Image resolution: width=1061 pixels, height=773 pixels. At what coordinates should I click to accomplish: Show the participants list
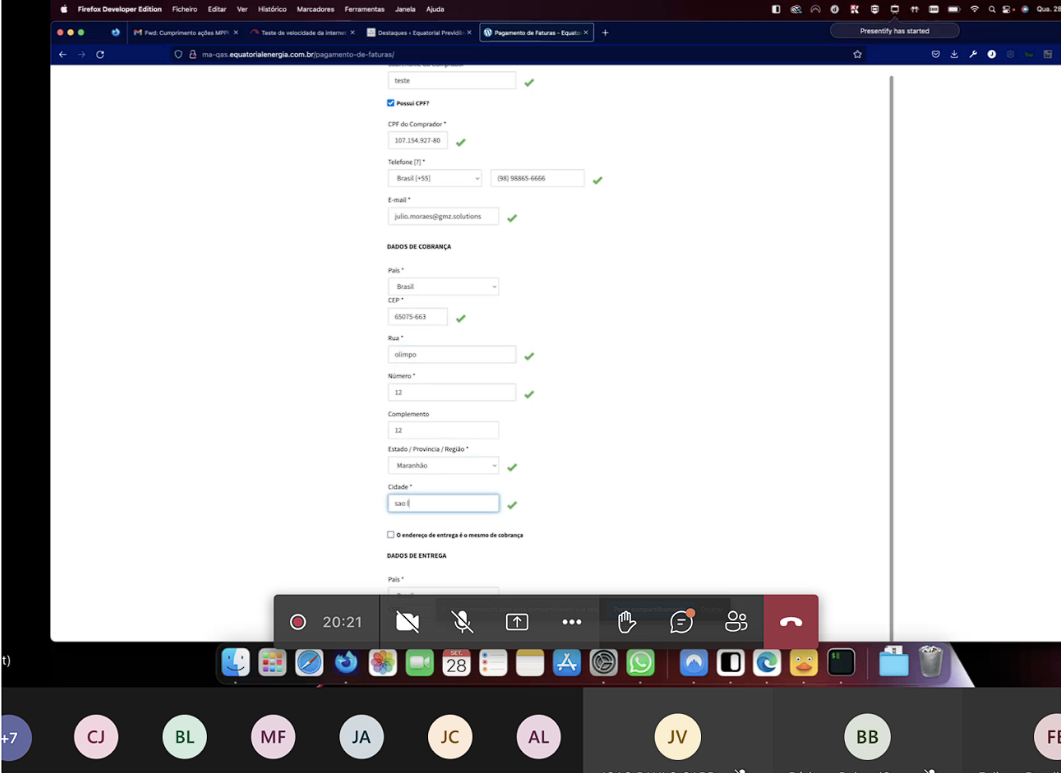click(x=736, y=621)
